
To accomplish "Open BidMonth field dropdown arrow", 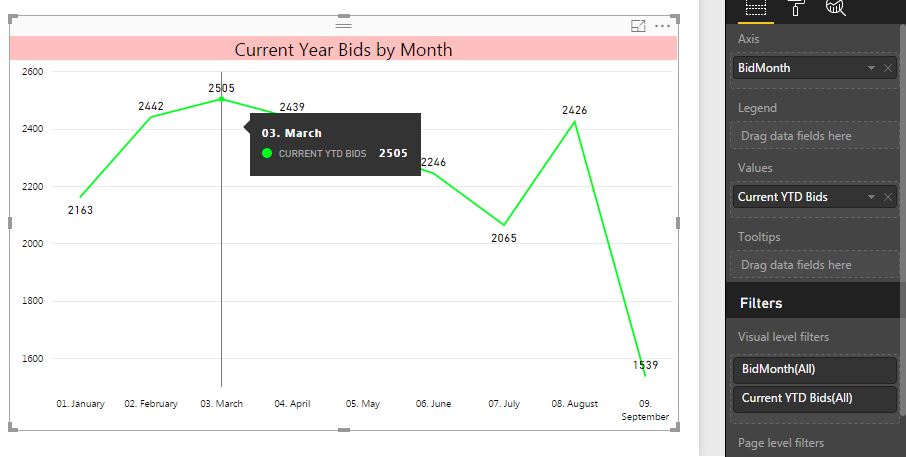I will point(871,68).
